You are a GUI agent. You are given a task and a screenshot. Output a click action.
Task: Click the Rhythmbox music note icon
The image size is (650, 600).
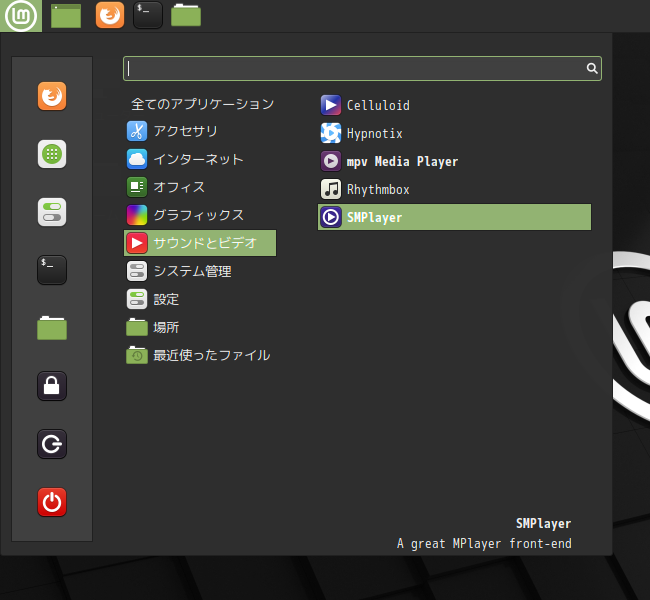point(331,189)
